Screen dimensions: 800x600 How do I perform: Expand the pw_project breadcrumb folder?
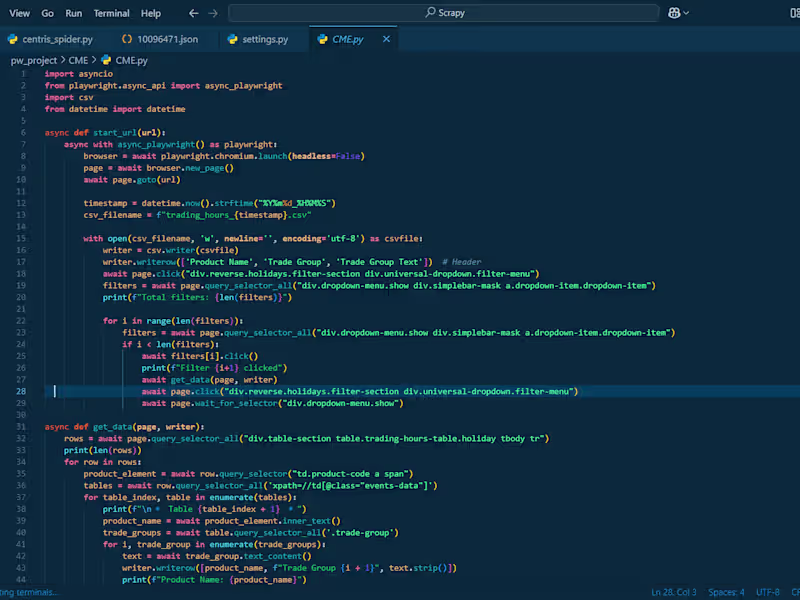[33, 60]
